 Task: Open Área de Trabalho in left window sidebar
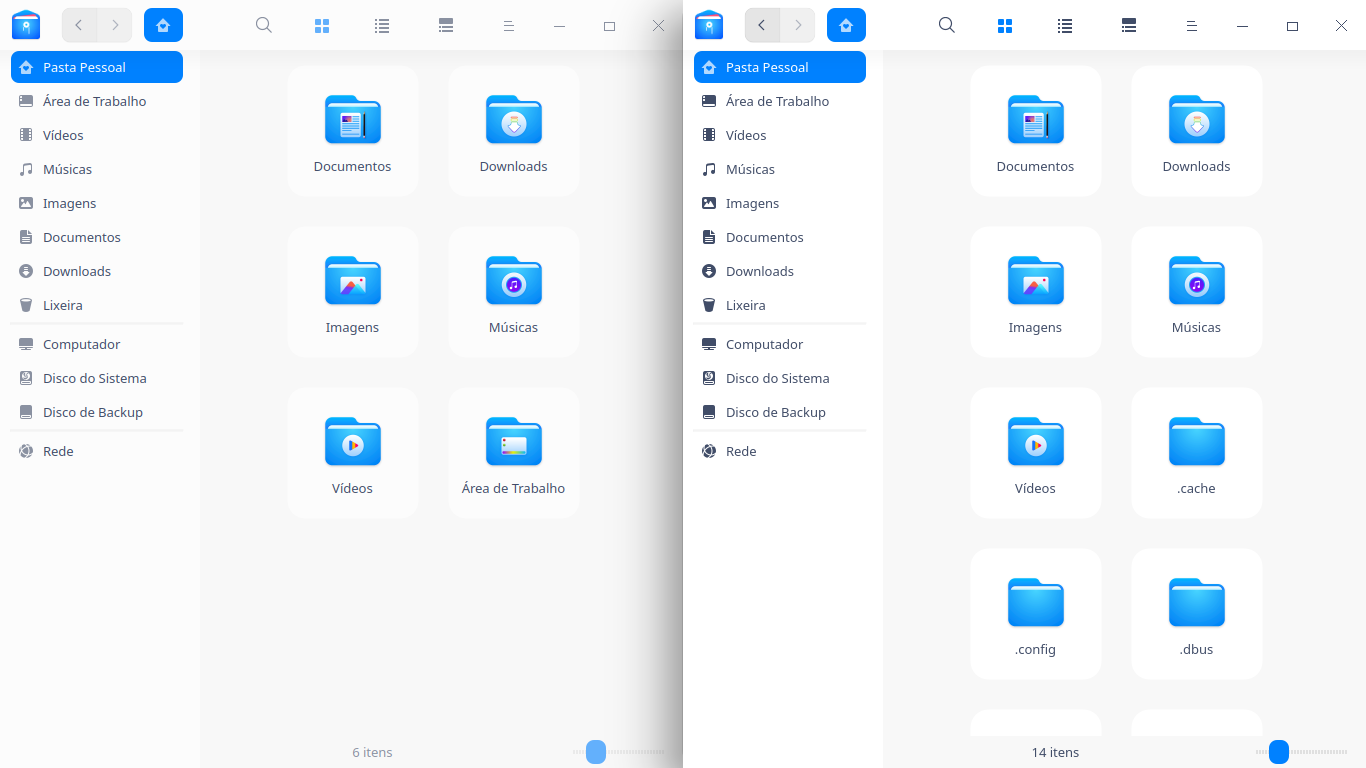coord(97,101)
